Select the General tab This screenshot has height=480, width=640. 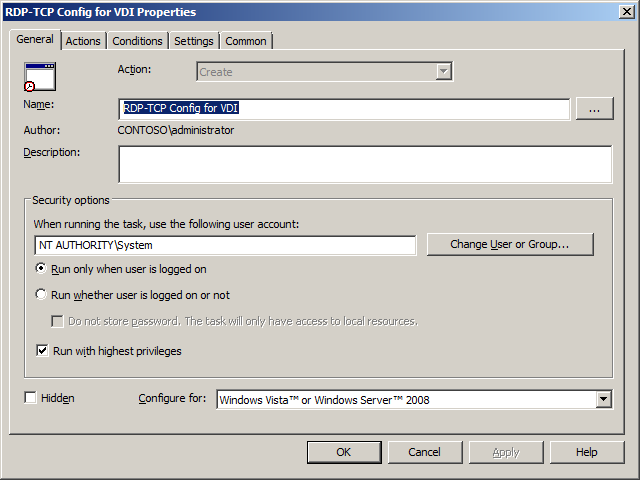[x=35, y=40]
